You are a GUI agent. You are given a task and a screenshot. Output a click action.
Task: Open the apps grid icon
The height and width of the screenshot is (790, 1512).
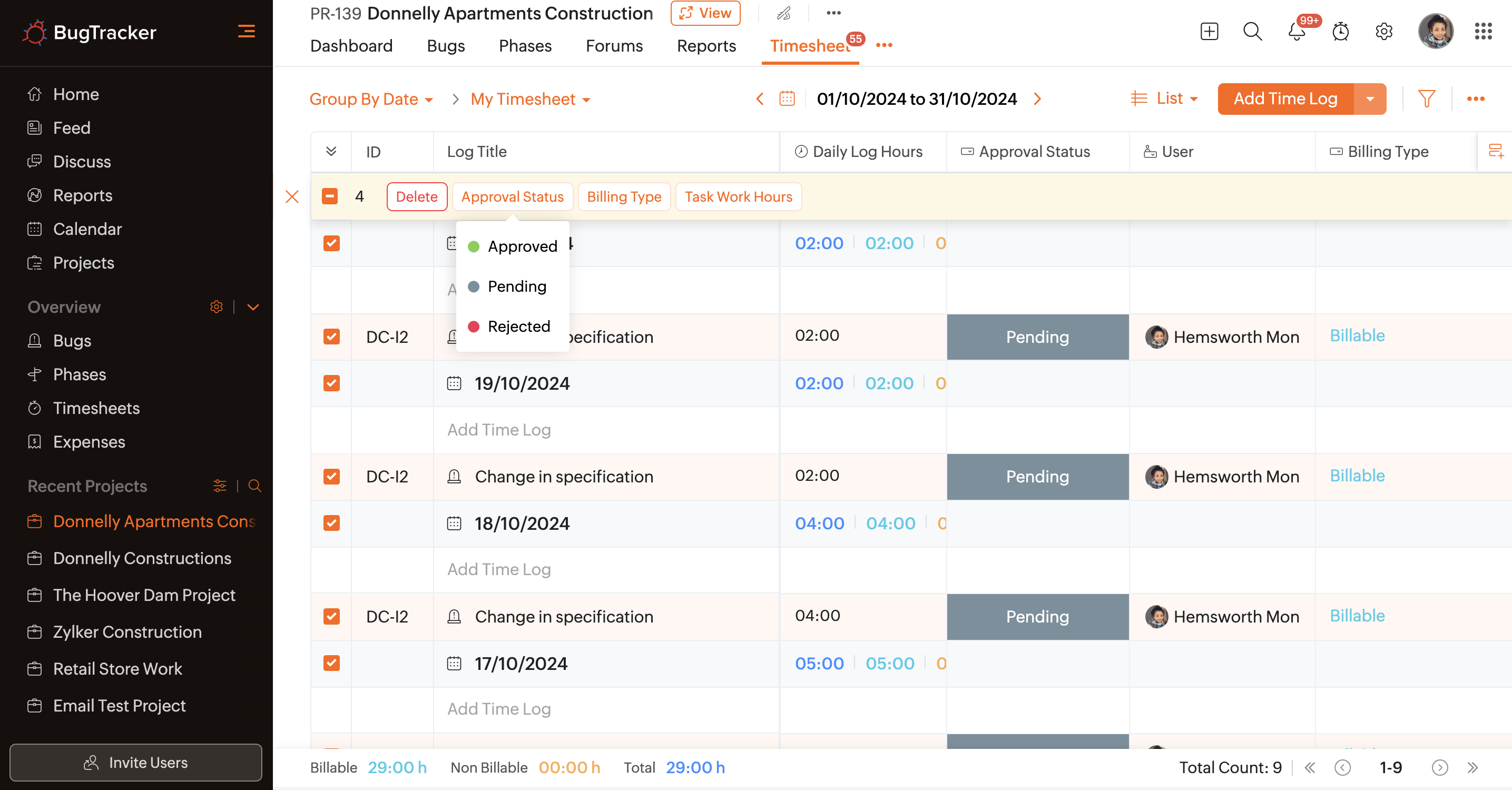pyautogui.click(x=1482, y=32)
